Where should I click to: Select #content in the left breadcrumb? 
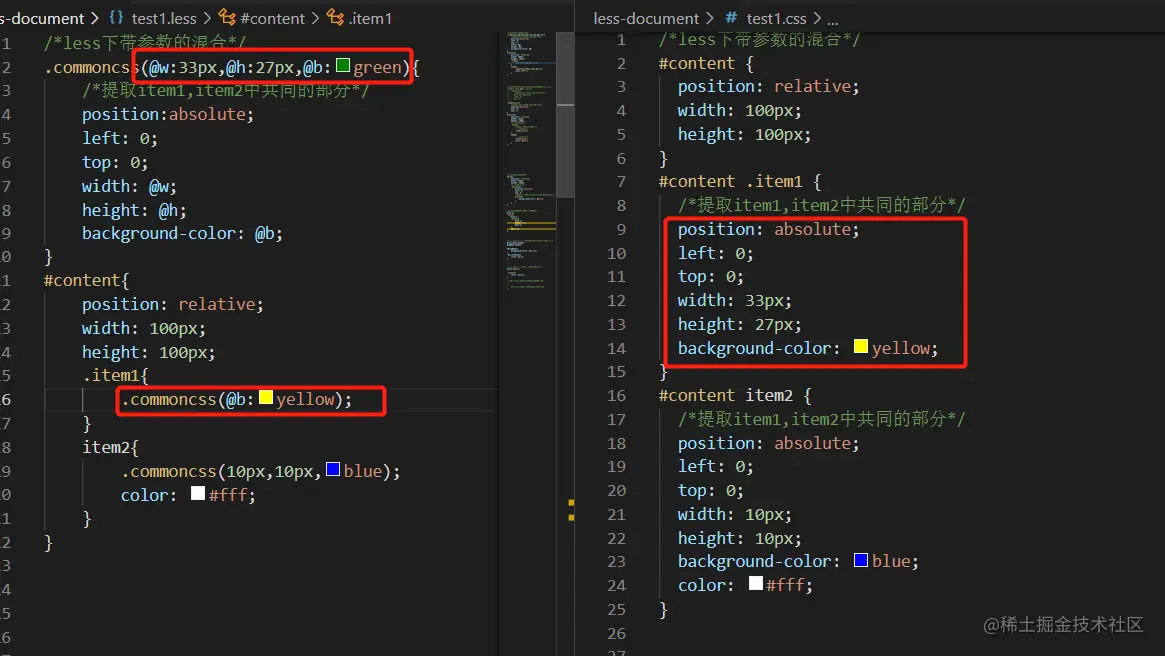(273, 18)
